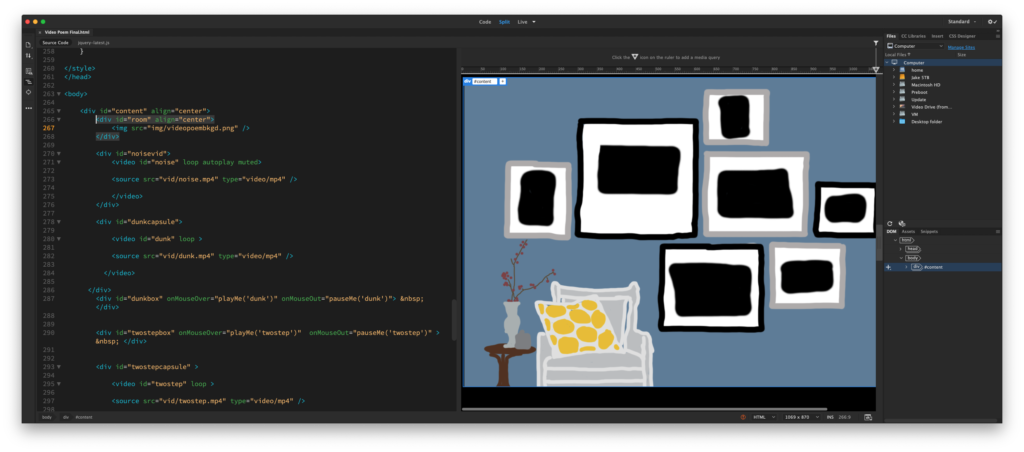The height and width of the screenshot is (452, 1024).
Task: Click the Manage Sites link
Action: pyautogui.click(x=961, y=46)
